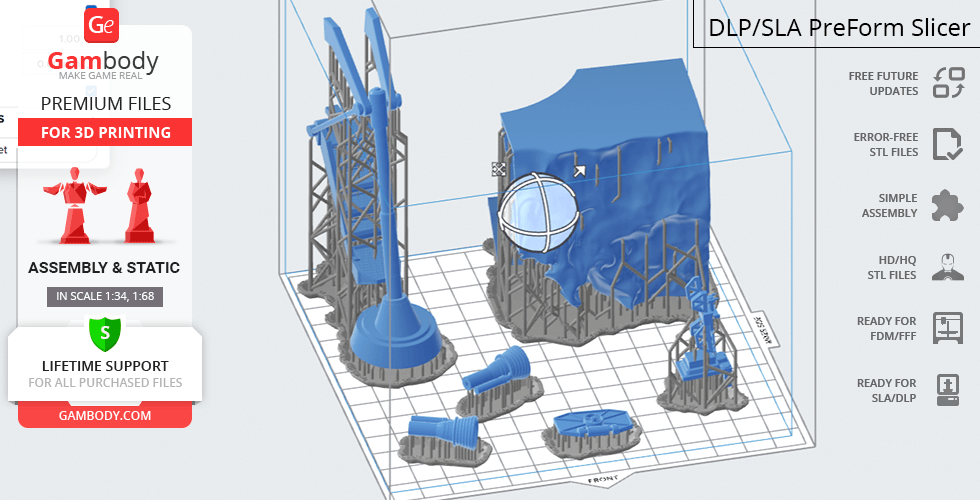Click the scale arrow handle near the sphere

(x=579, y=172)
